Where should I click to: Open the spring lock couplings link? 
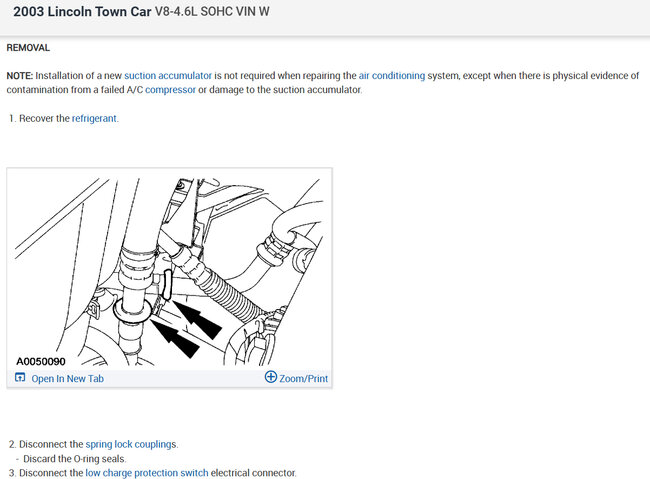tap(131, 445)
